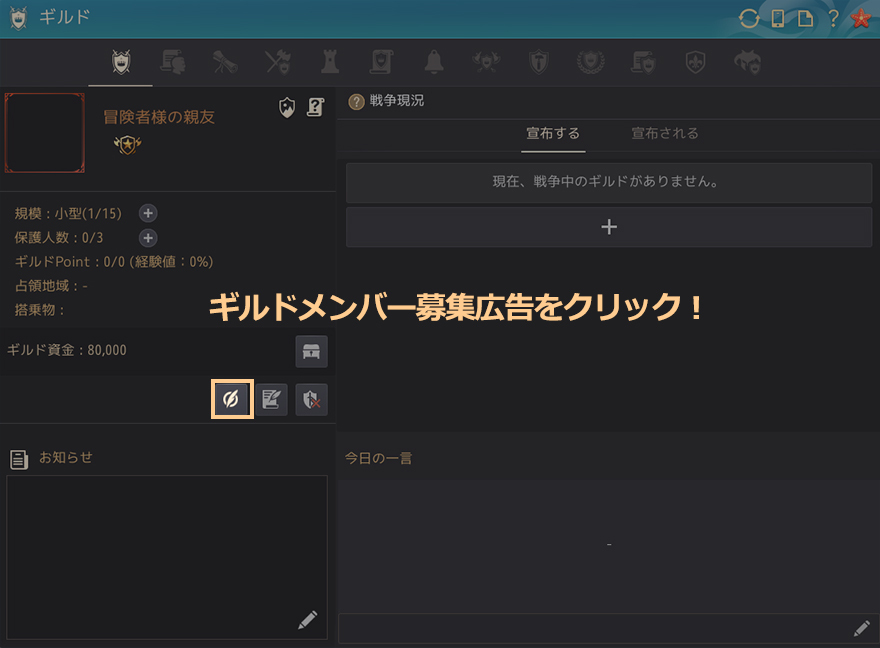Edit the お知らせ notice with the pencil icon

pos(307,620)
